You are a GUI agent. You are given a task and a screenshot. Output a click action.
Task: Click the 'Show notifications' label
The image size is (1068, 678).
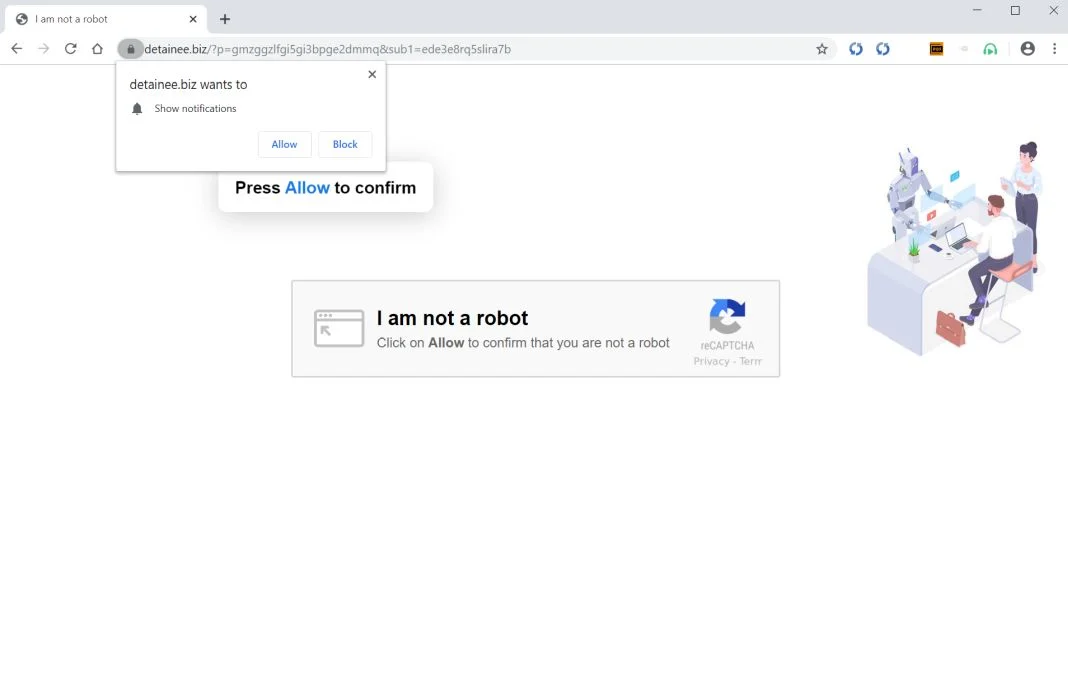click(195, 108)
